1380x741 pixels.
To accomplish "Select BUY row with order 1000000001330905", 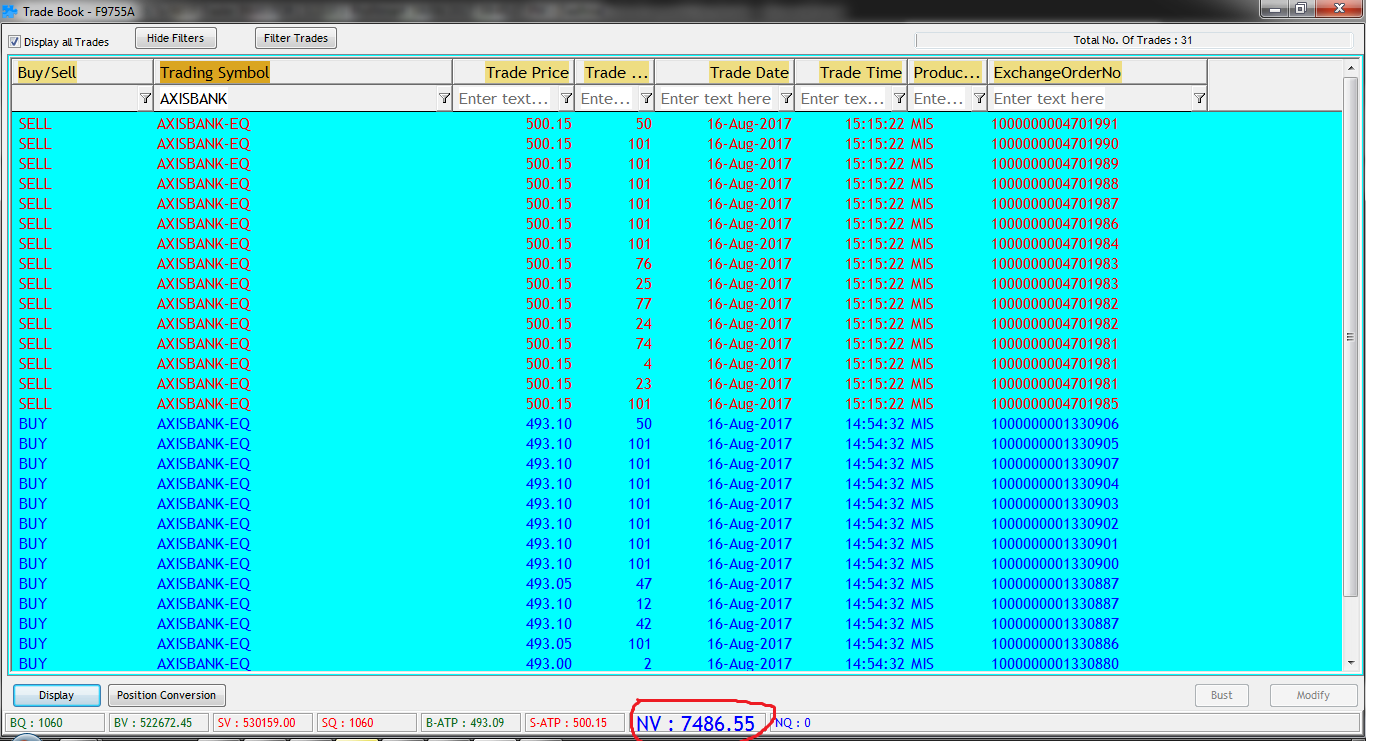I will [x=676, y=444].
